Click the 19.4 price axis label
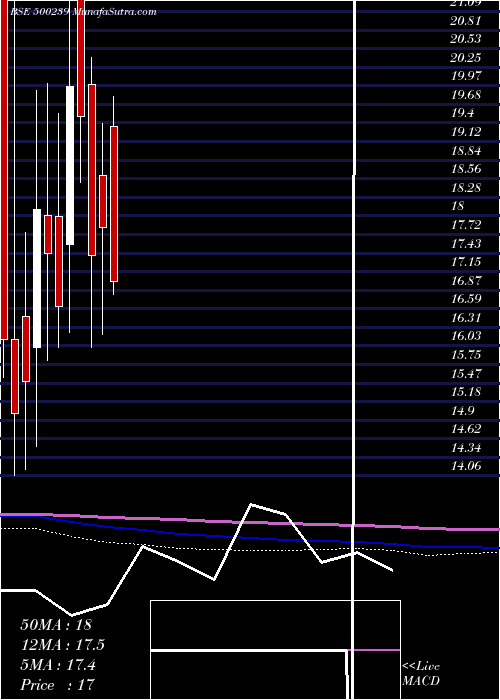This screenshot has height=700, width=500. (462, 113)
